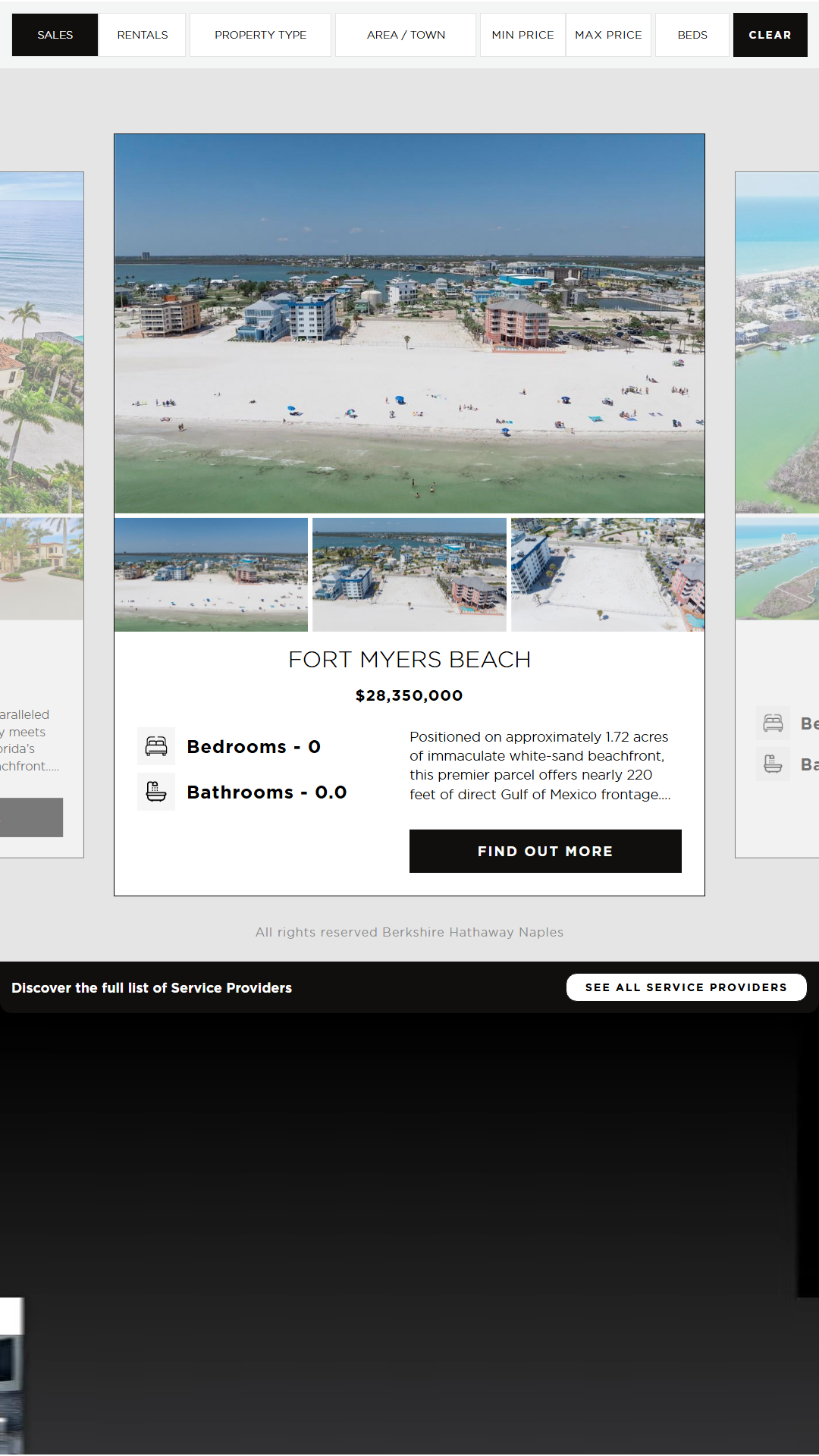Select the middle aerial thumbnail image

coord(409,575)
